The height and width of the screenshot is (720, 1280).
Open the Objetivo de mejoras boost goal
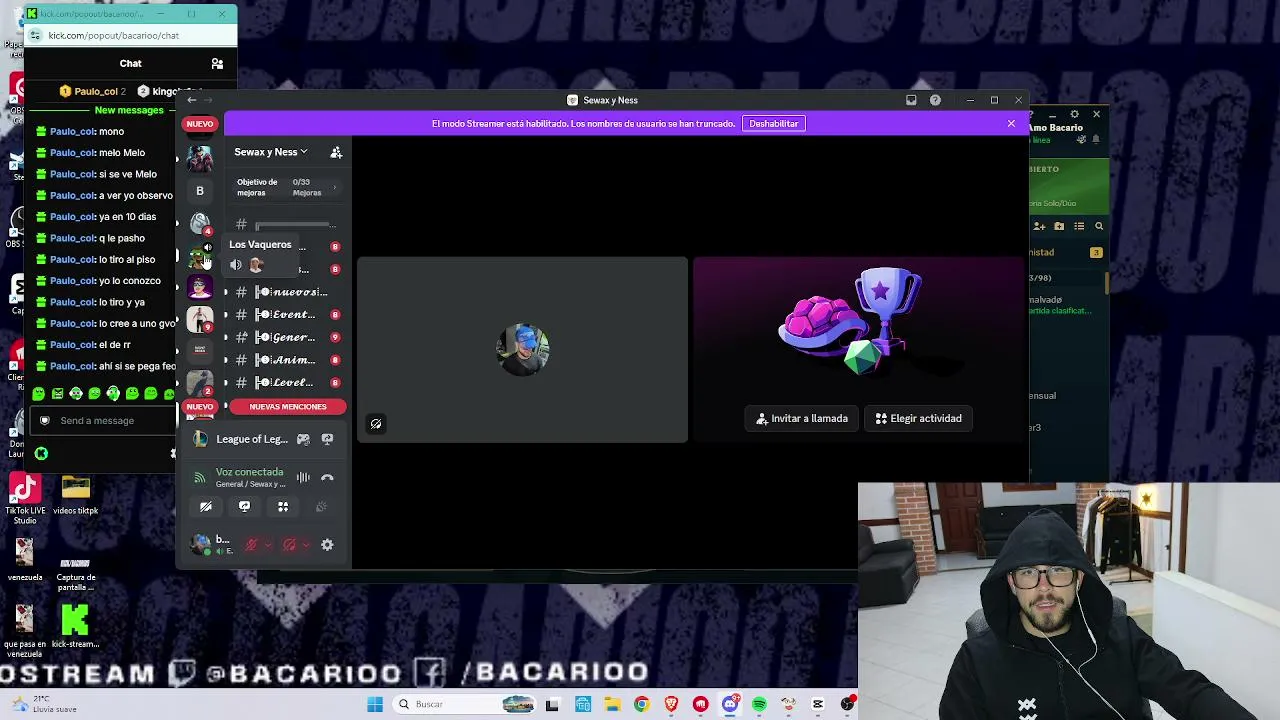[x=286, y=187]
